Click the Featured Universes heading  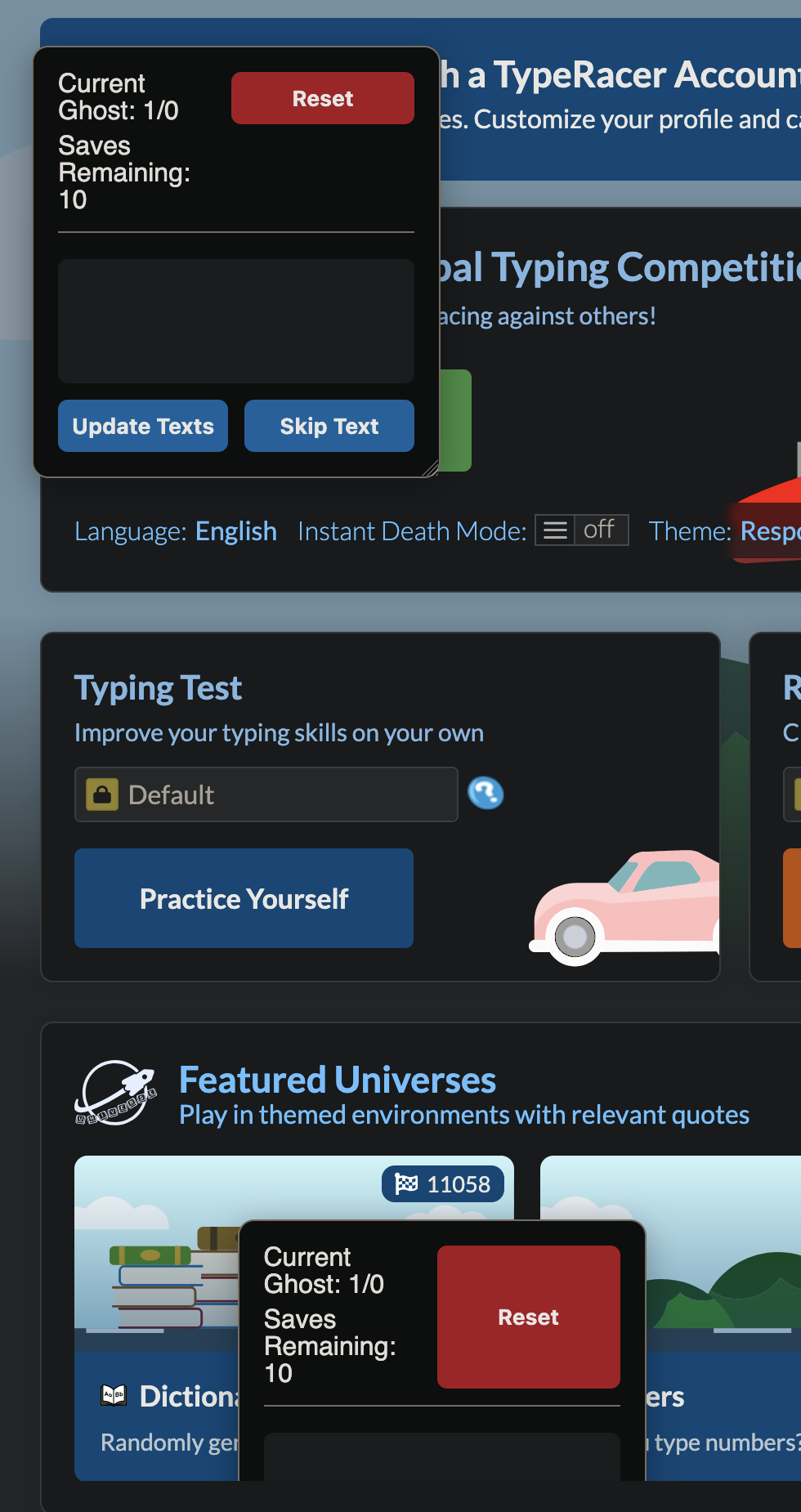338,1080
